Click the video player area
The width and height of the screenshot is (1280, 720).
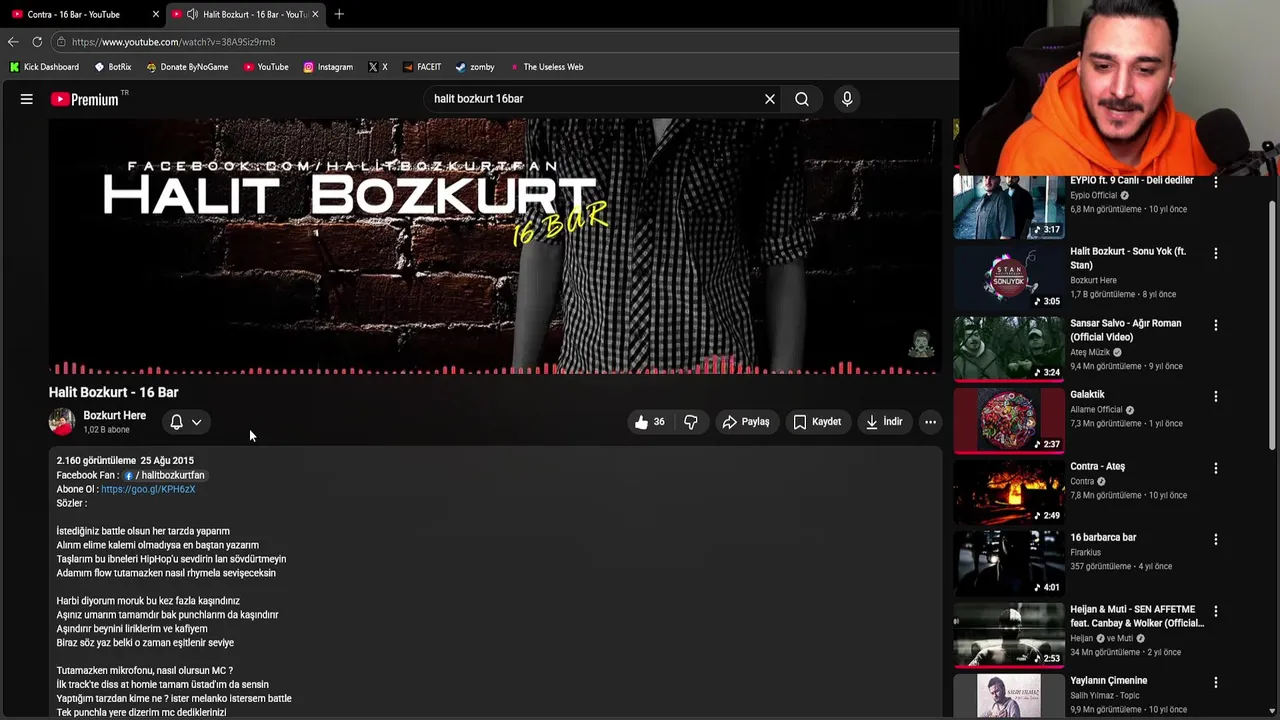pyautogui.click(x=495, y=246)
